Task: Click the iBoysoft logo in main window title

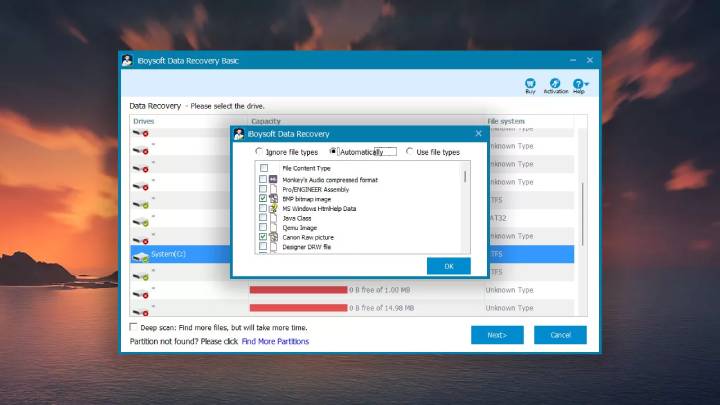Action: point(127,61)
